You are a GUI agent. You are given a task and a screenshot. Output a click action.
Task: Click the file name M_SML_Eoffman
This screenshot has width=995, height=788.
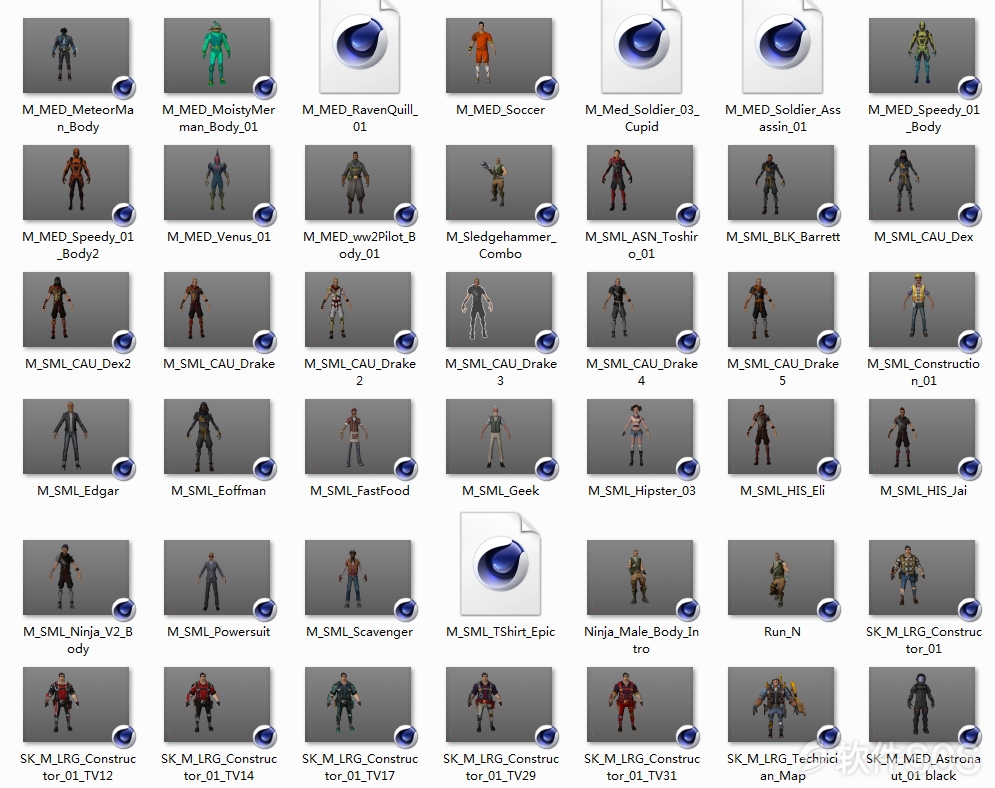(219, 490)
